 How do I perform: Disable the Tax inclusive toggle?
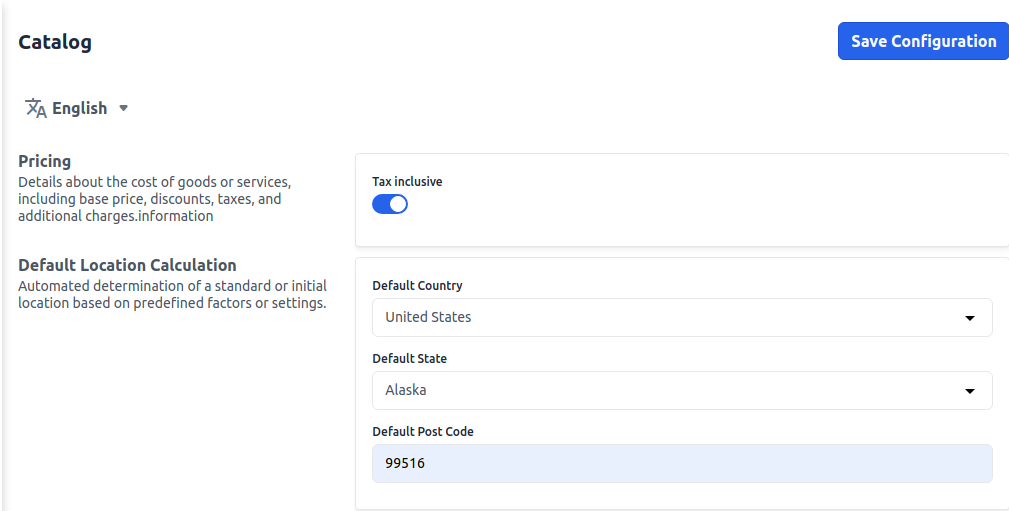[x=390, y=204]
